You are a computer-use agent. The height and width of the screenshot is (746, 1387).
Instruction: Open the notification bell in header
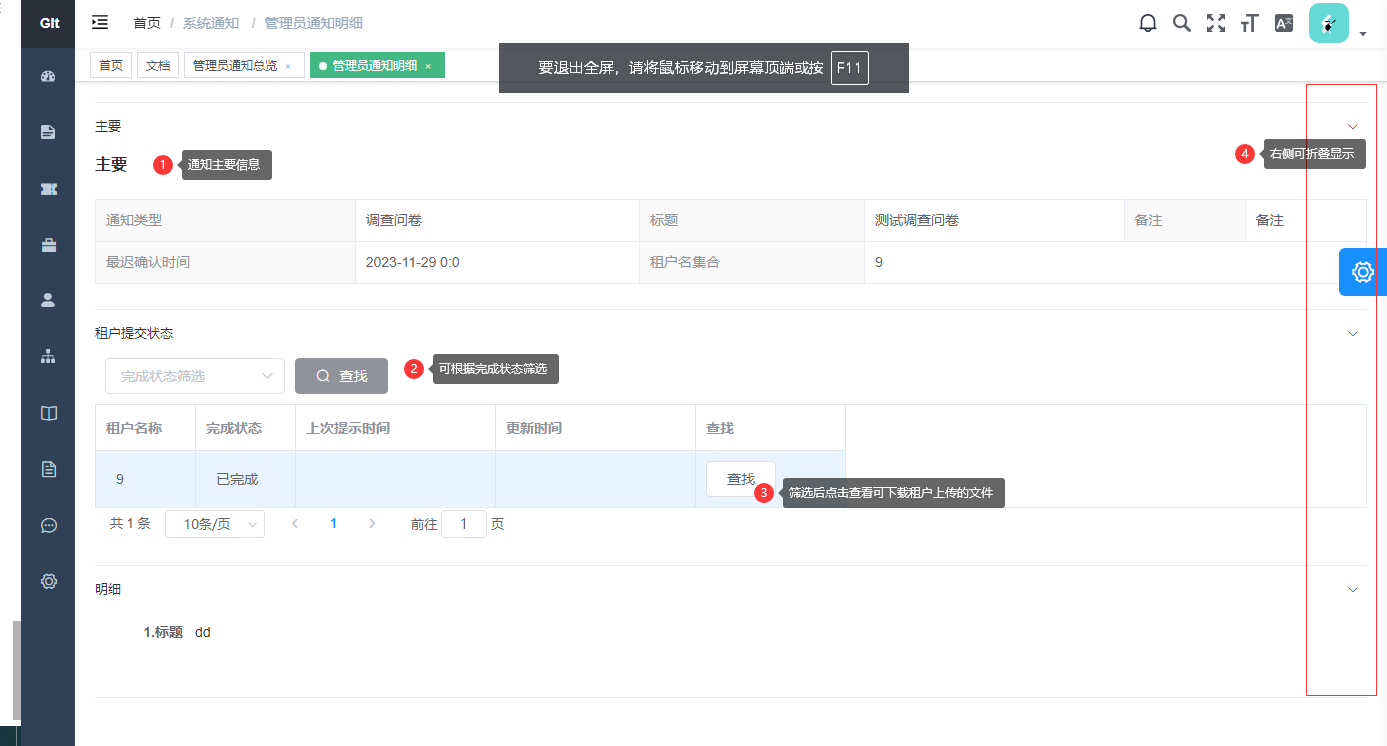[x=1148, y=23]
